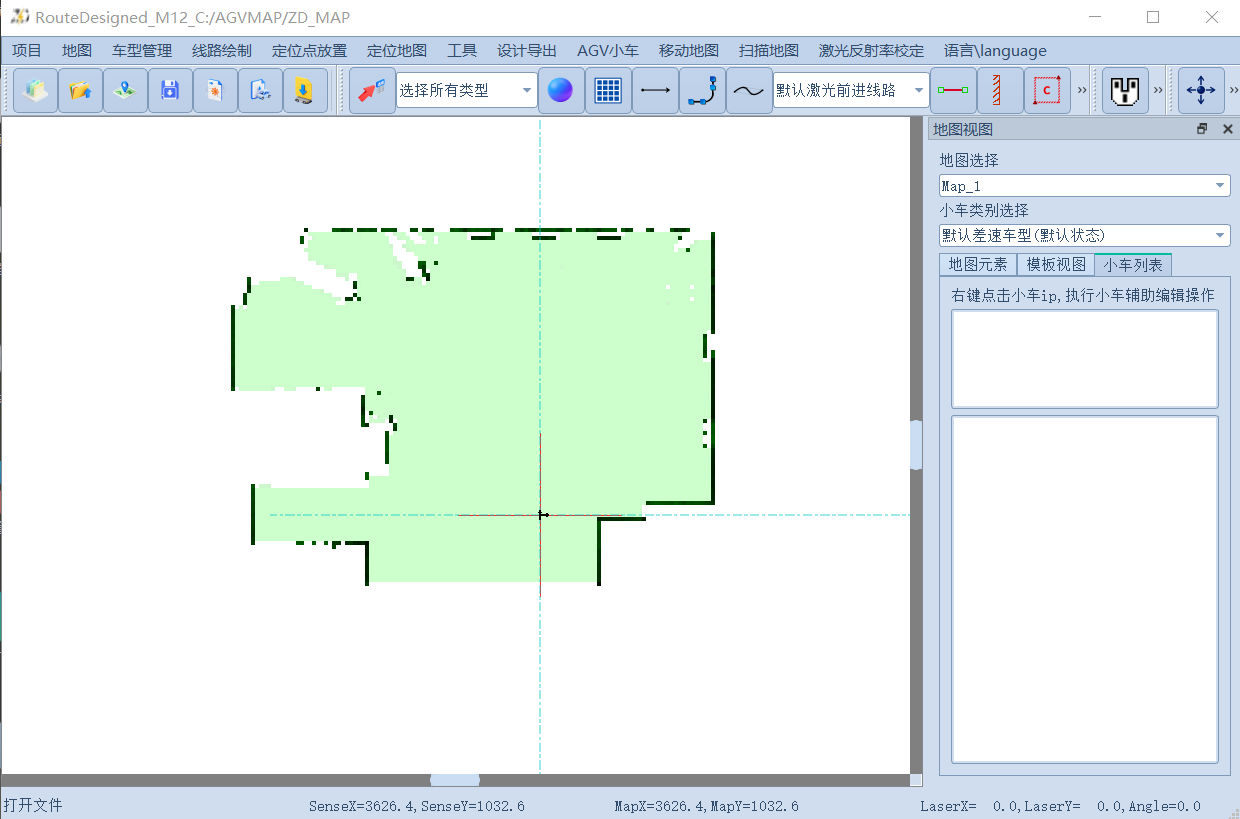Screen dimensions: 1240x819
Task: Click the origin marker on the map
Action: [x=541, y=515]
